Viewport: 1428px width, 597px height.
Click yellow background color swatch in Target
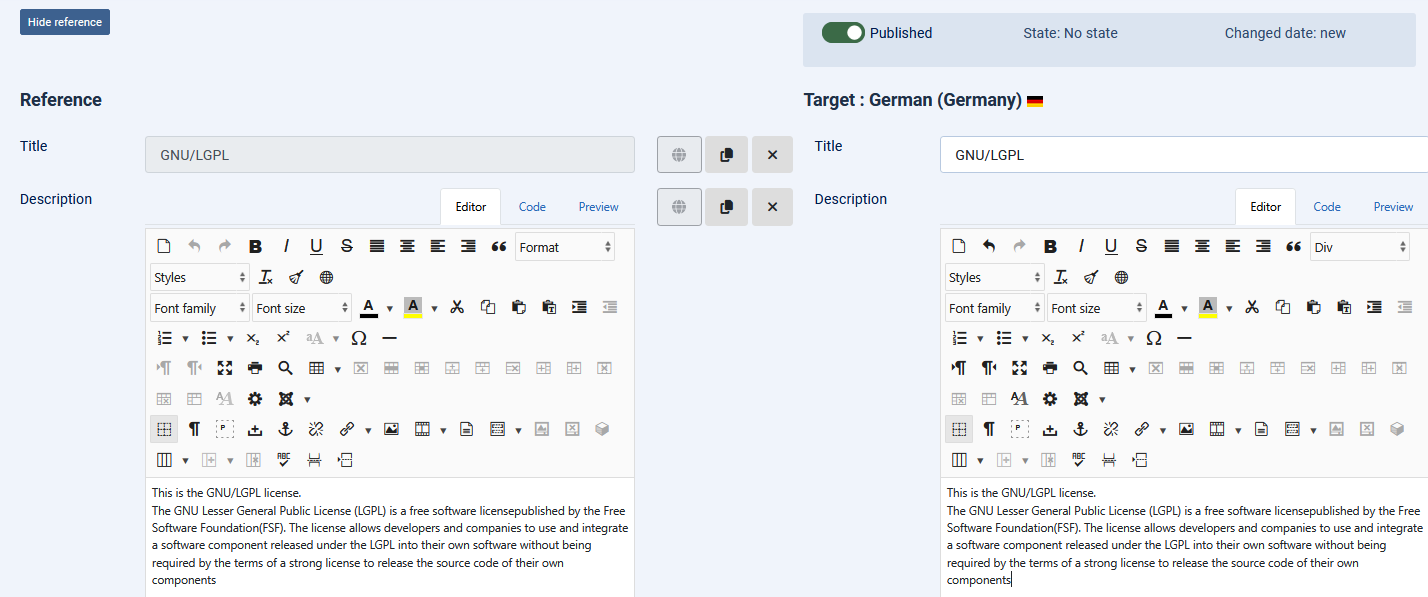pos(1208,308)
